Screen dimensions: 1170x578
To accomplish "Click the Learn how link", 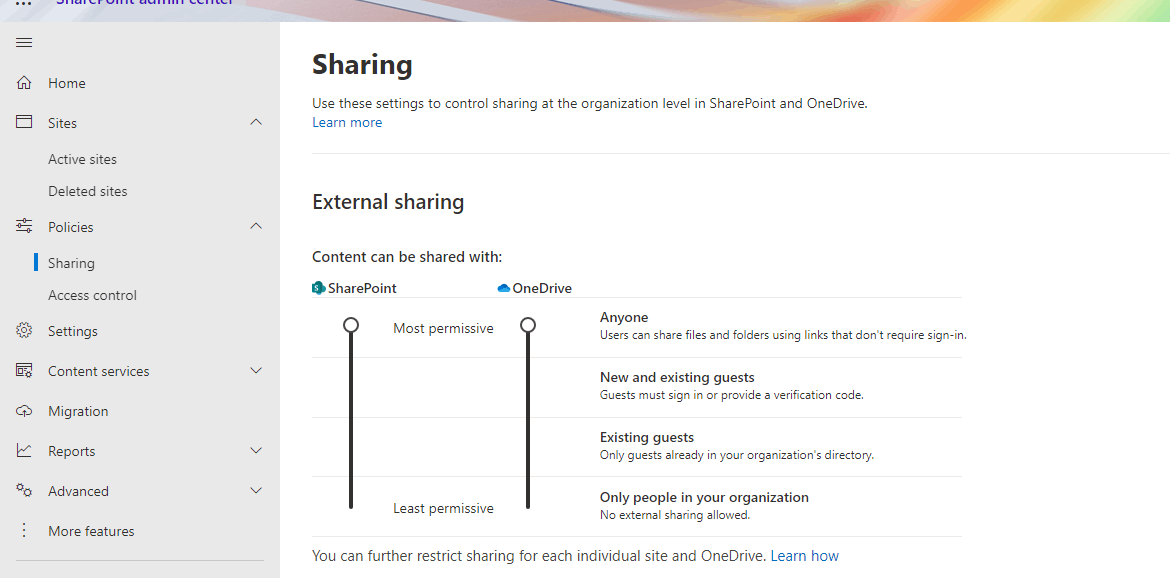I will coord(804,555).
